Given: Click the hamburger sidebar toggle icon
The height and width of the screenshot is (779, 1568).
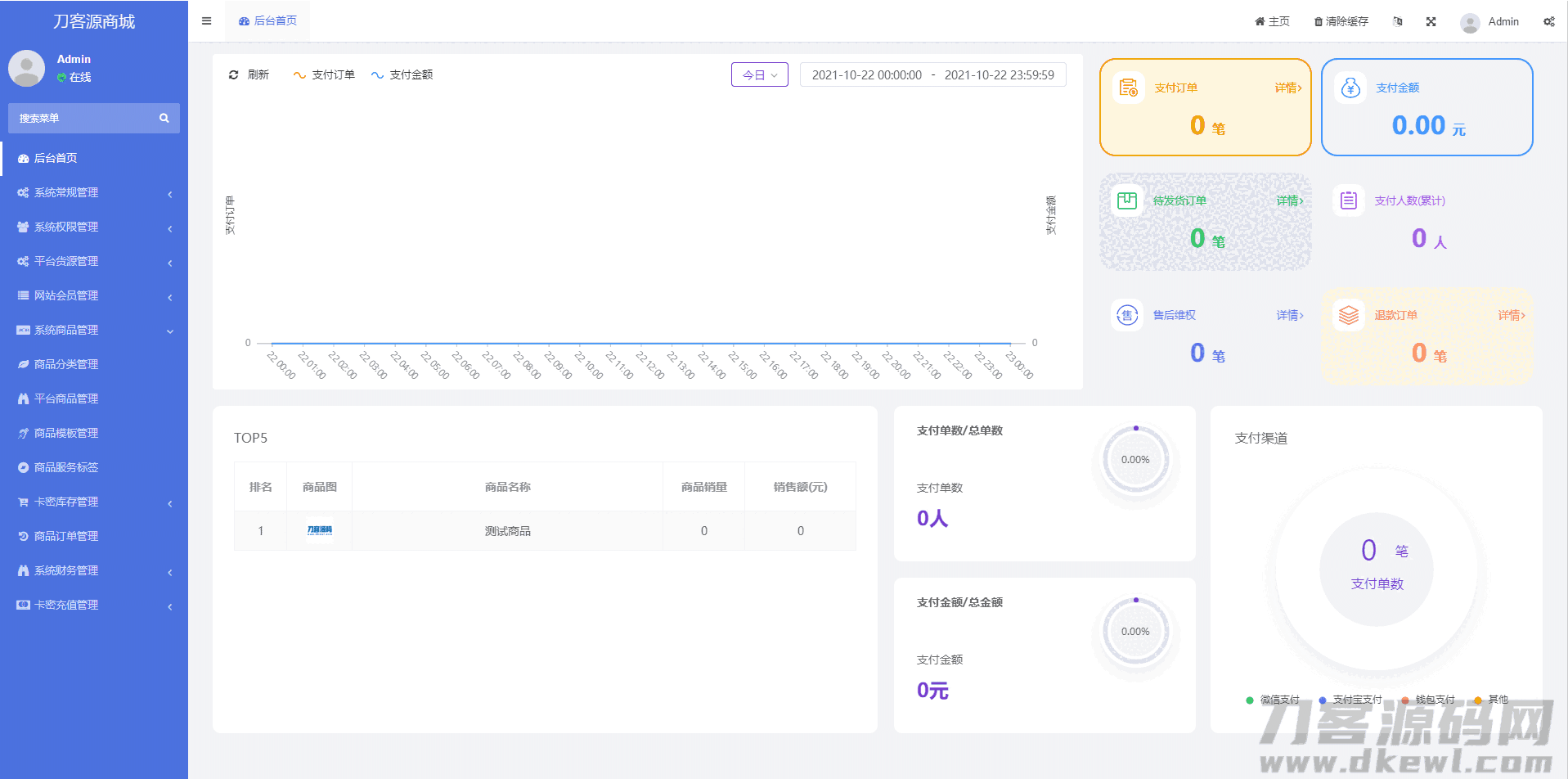Looking at the screenshot, I should 206,21.
